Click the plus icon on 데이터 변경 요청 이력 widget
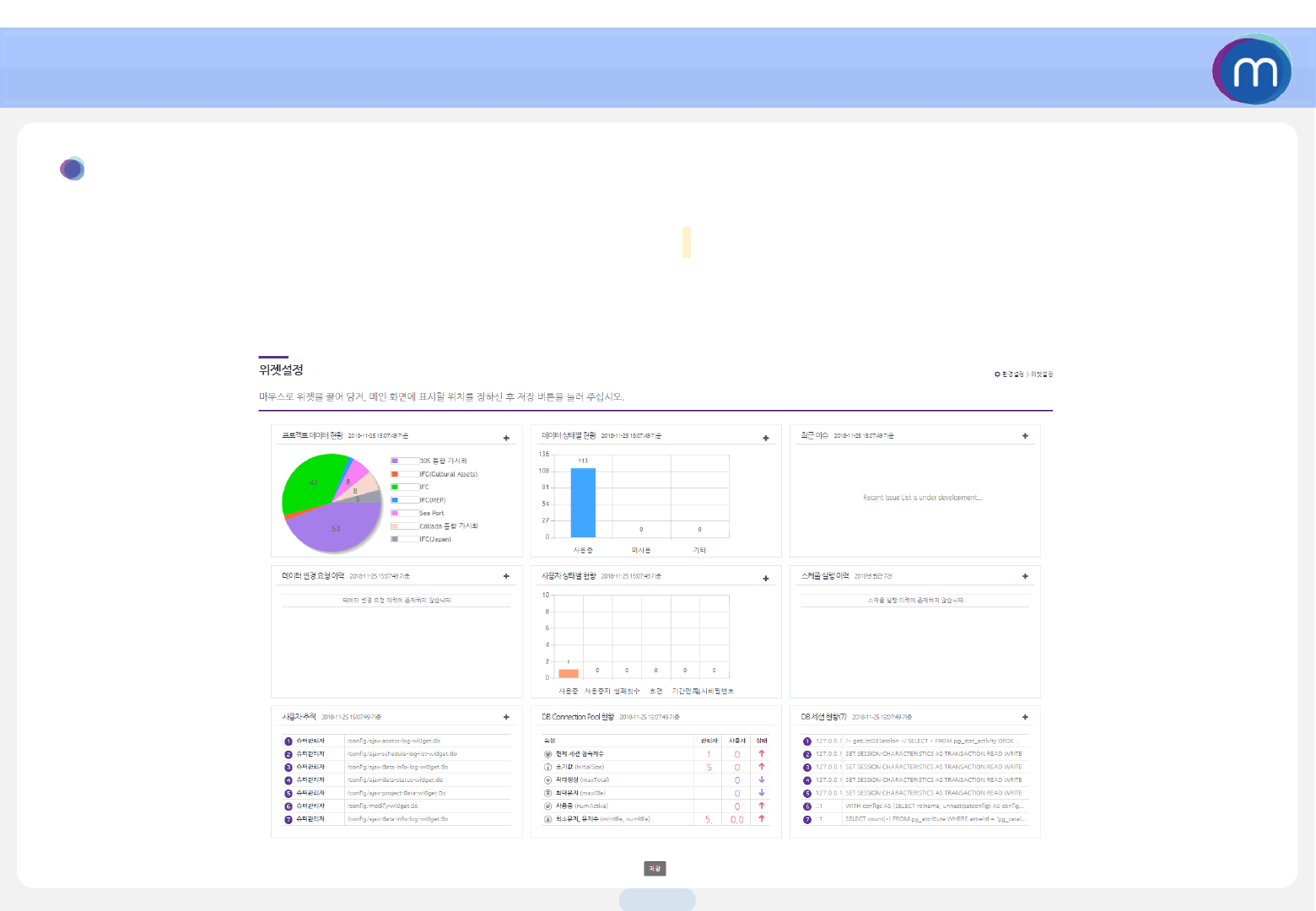The height and width of the screenshot is (911, 1316). coord(506,576)
